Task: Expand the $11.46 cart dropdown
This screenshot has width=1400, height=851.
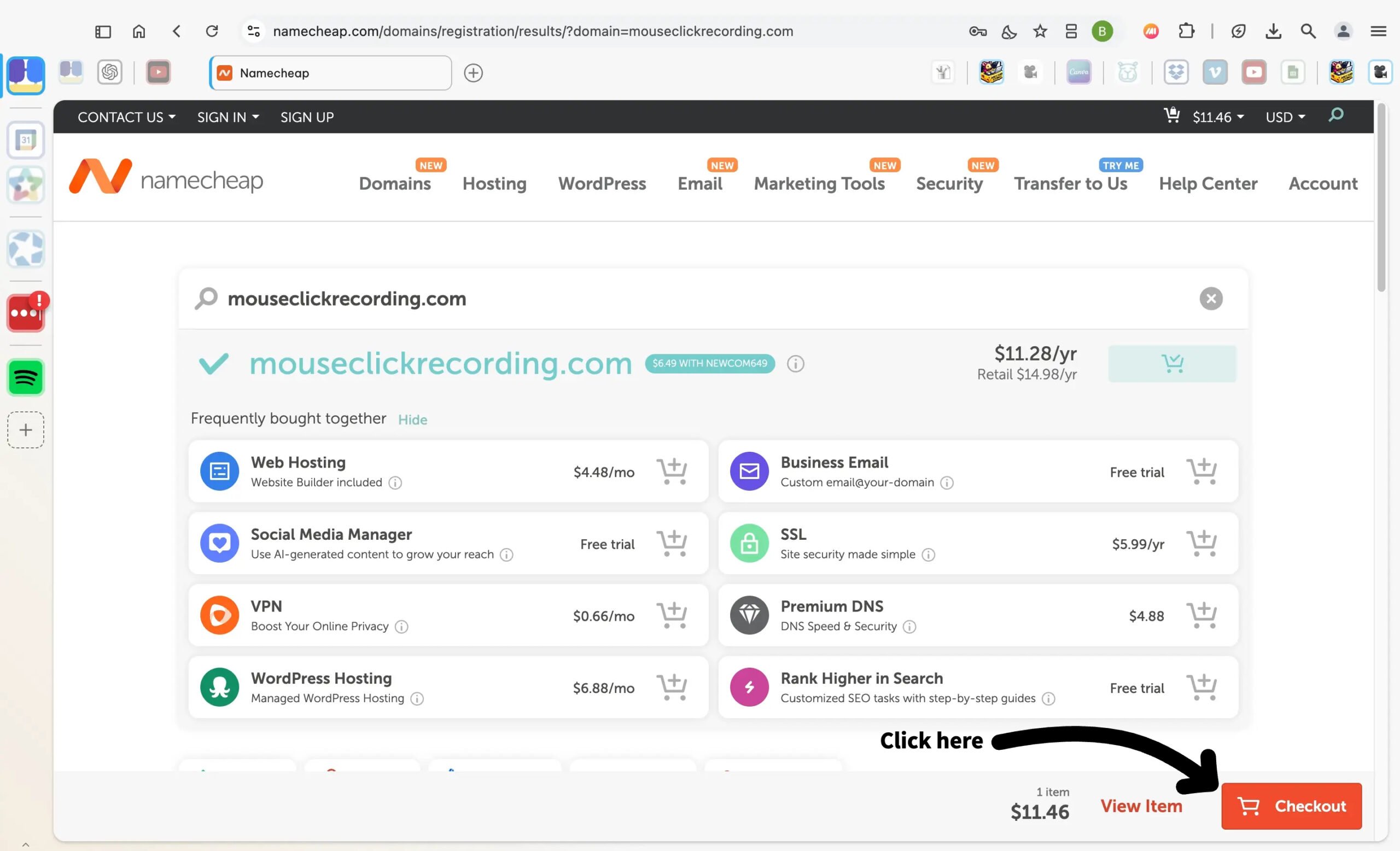Action: [x=1217, y=117]
